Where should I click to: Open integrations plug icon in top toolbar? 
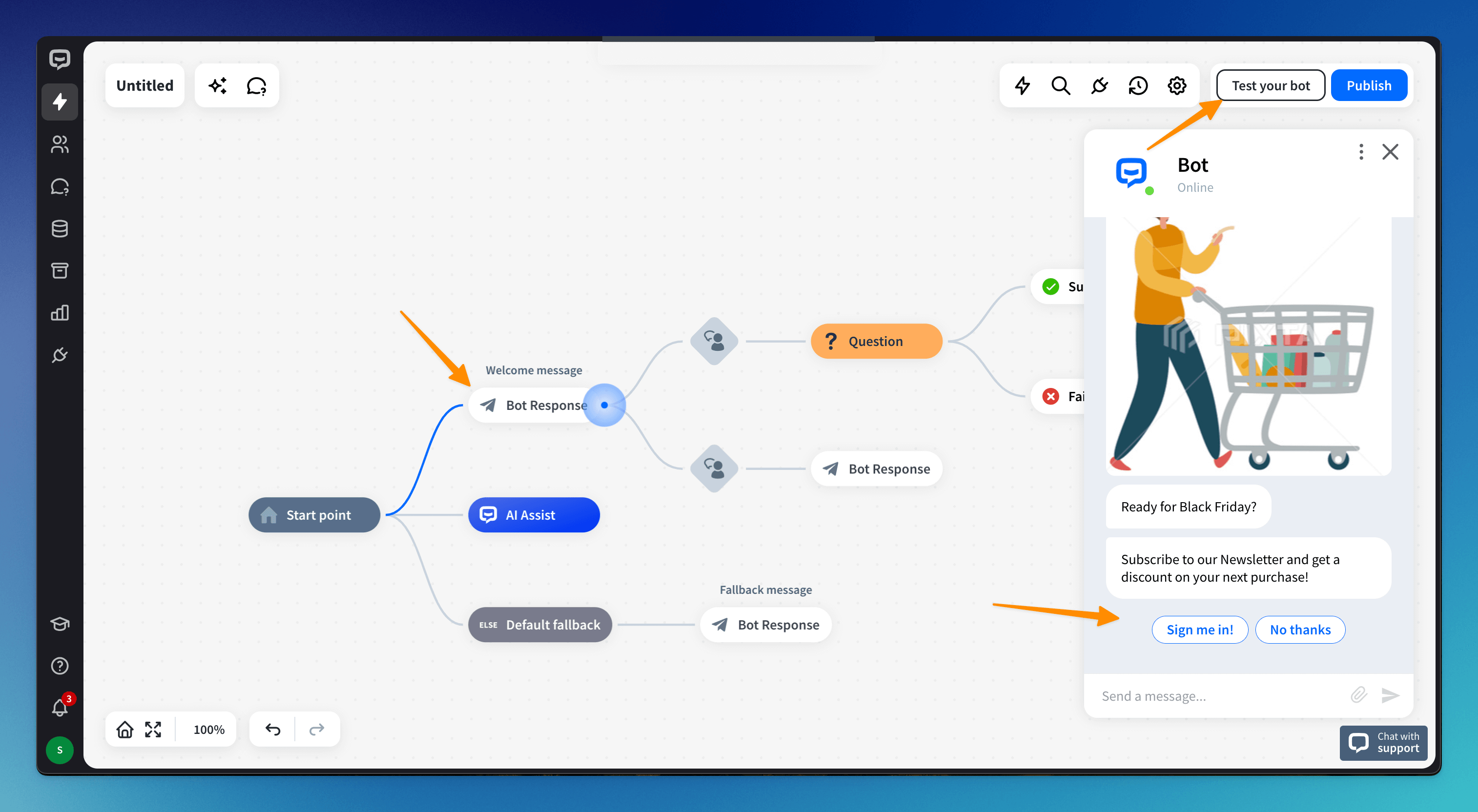point(1099,85)
